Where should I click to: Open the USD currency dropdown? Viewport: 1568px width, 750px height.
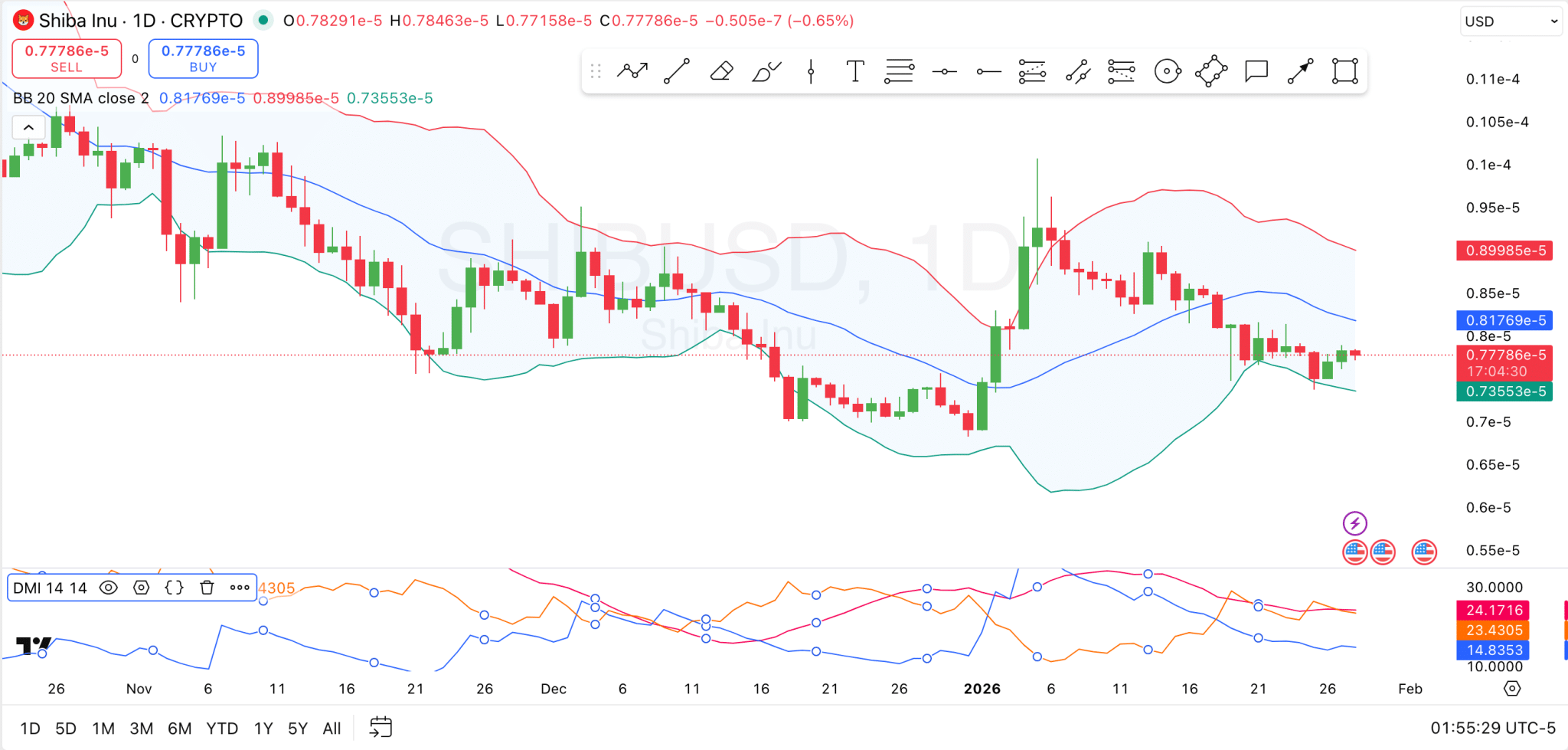pyautogui.click(x=1511, y=21)
